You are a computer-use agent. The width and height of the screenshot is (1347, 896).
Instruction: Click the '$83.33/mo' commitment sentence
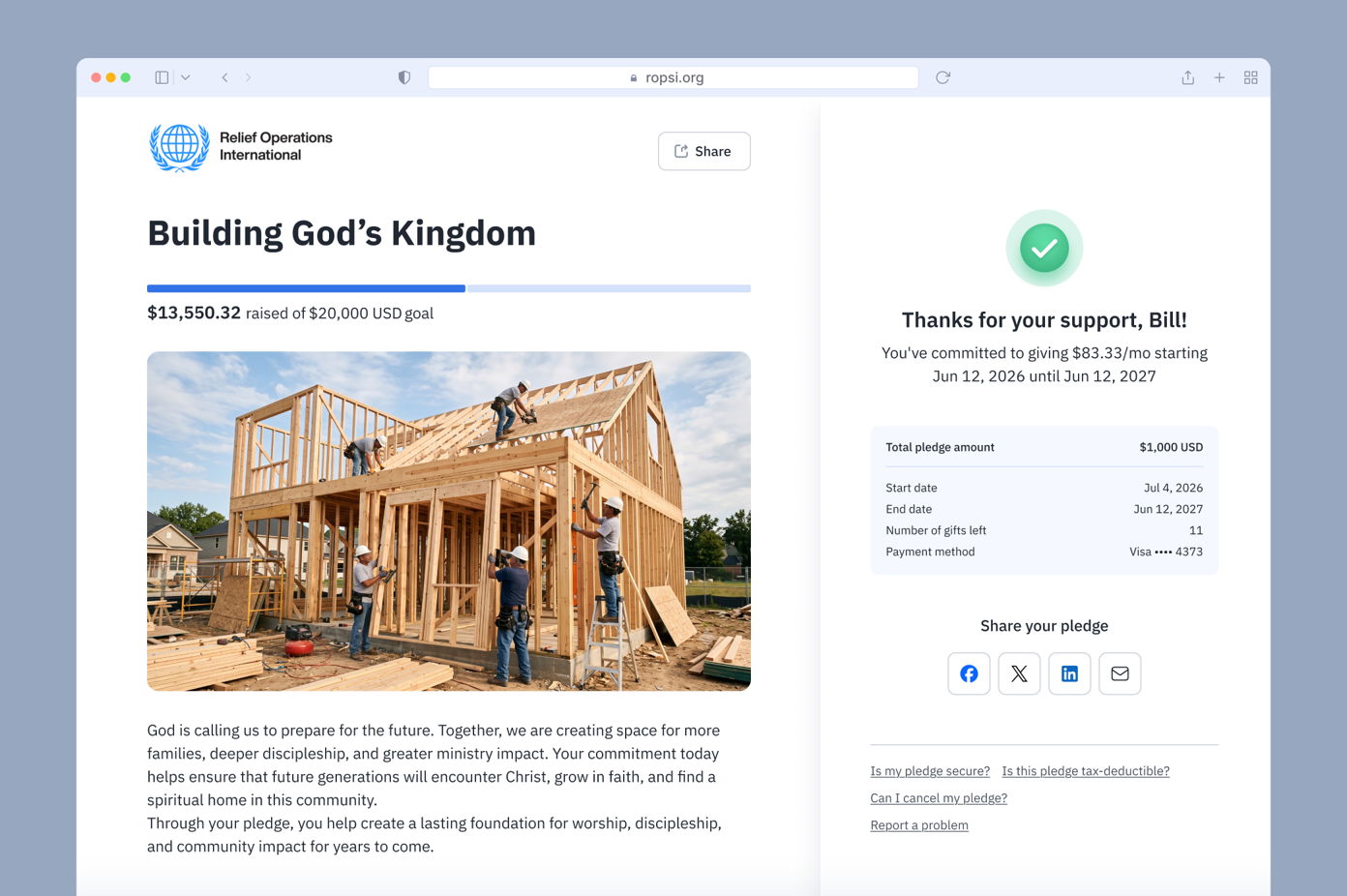[x=1044, y=365]
